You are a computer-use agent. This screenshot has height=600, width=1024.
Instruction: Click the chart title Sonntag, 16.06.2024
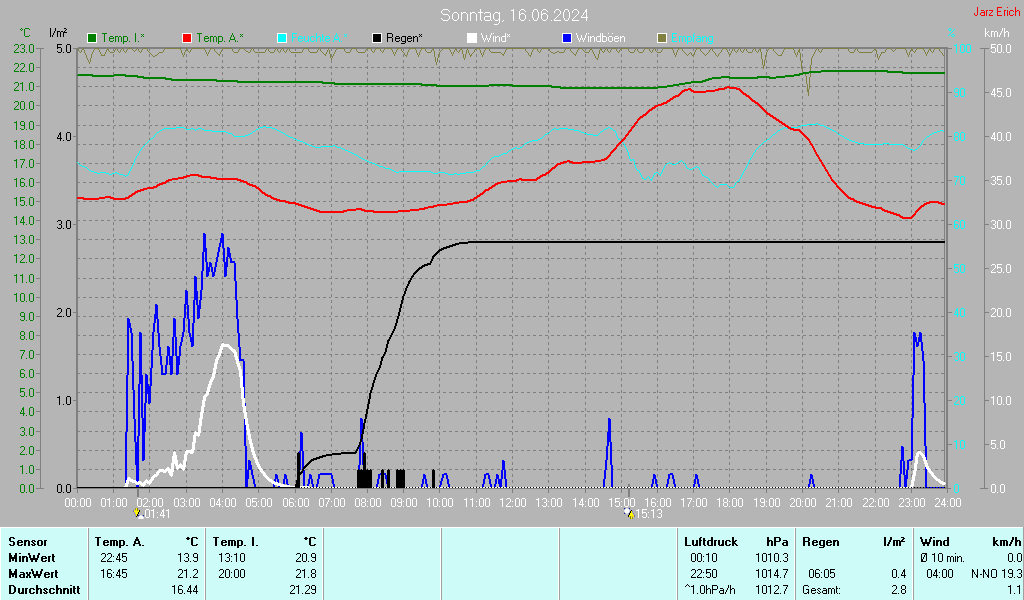(514, 15)
